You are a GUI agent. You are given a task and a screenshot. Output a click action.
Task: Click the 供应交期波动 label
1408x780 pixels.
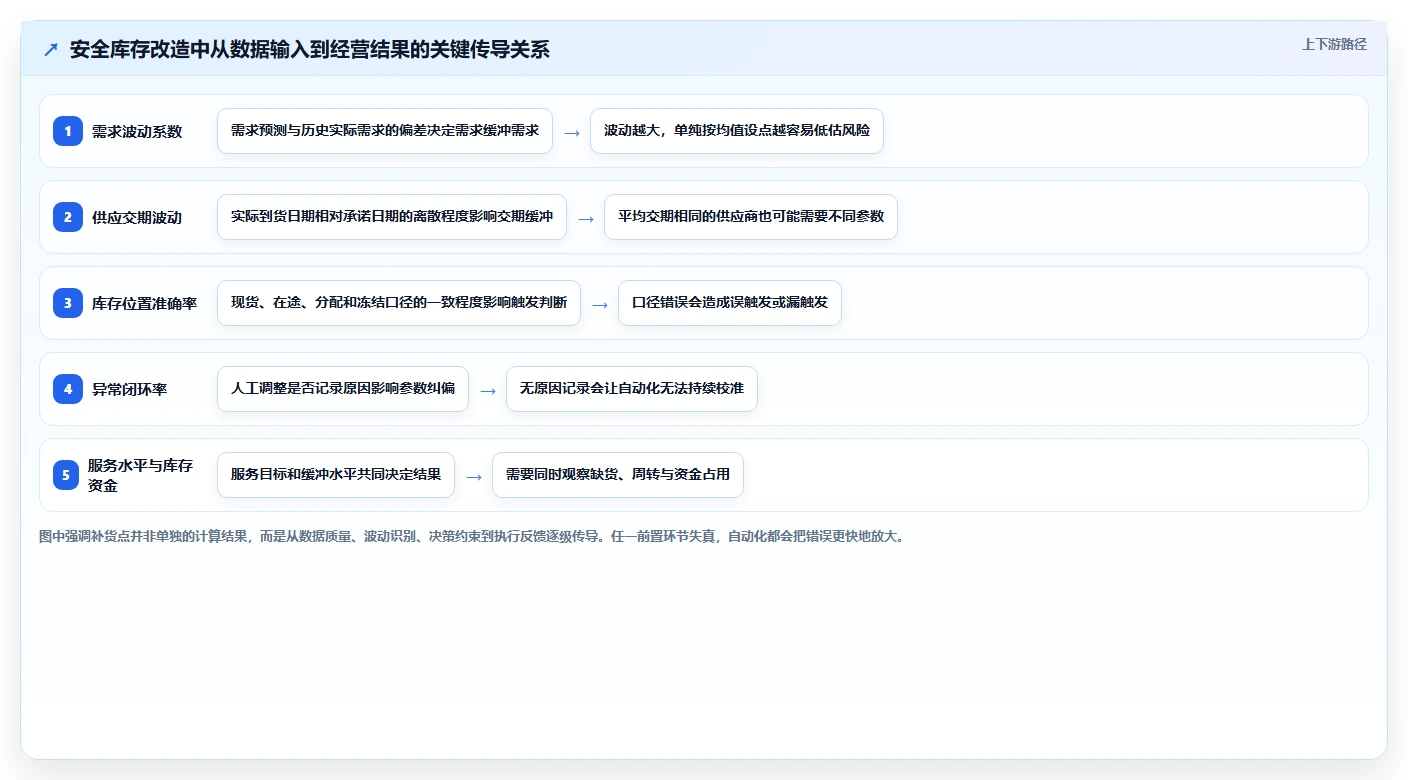[x=137, y=217]
